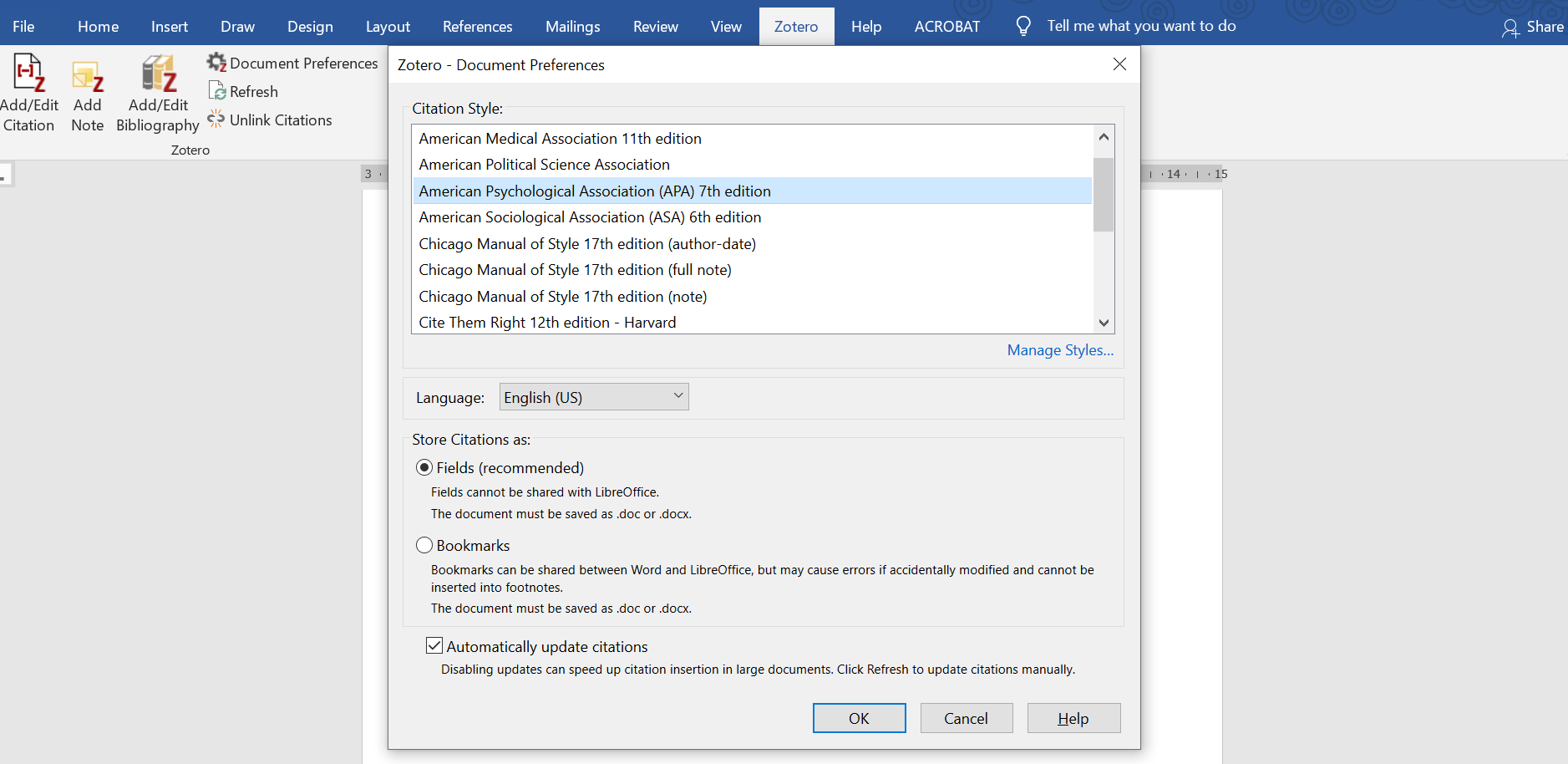The width and height of the screenshot is (1568, 764).
Task: Select Chicago Manual 17th edition (author-date)
Action: tap(753, 243)
